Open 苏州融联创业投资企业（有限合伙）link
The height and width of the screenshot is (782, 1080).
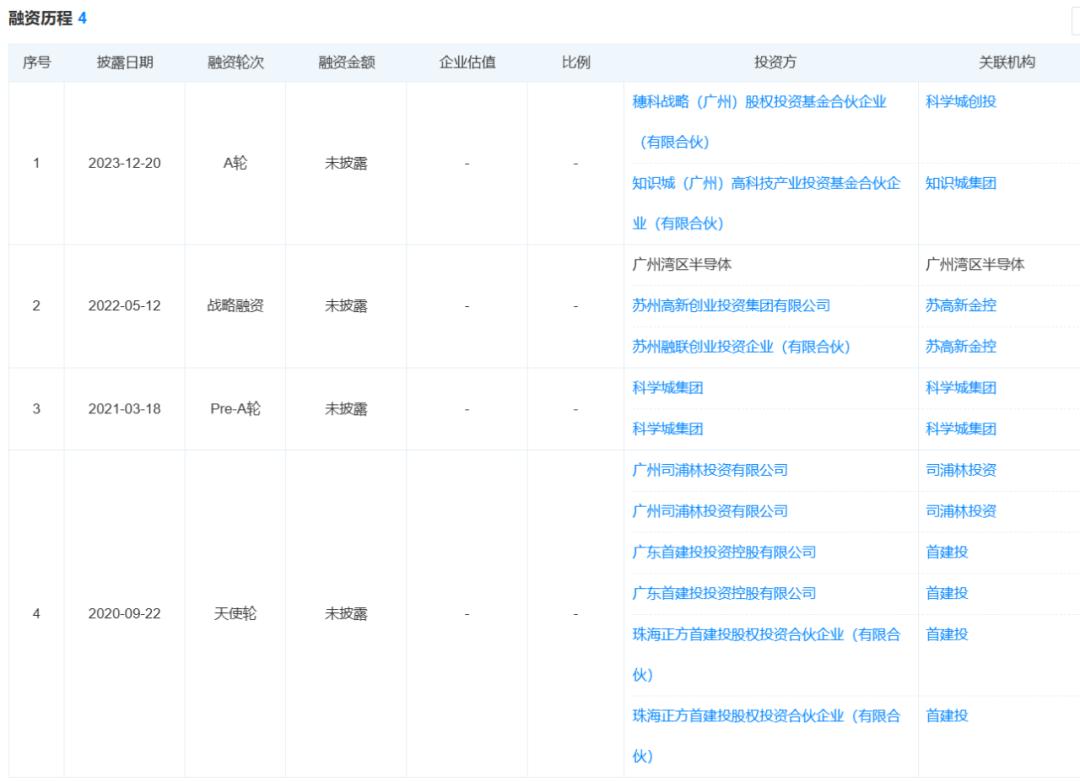tap(740, 347)
